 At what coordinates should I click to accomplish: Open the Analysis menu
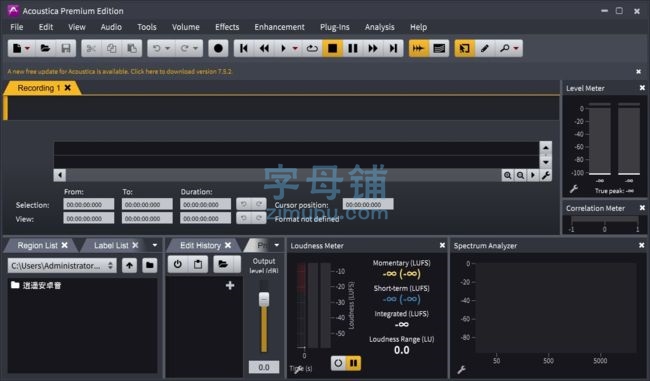(379, 27)
